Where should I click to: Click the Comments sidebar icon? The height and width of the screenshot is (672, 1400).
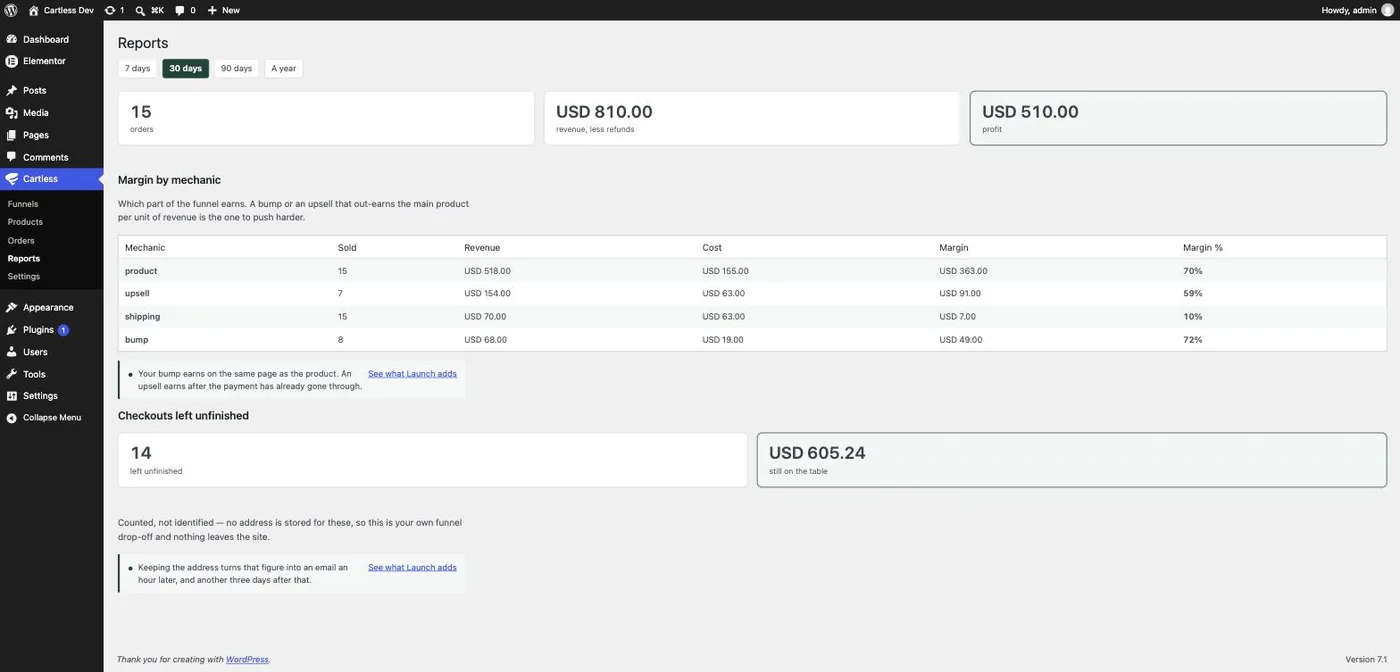pyautogui.click(x=11, y=157)
